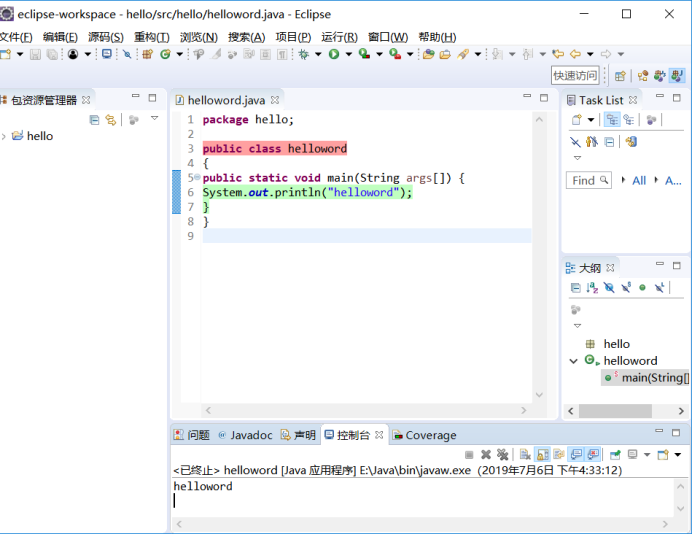
Task: Remove all terminated launches in console
Action: click(503, 455)
